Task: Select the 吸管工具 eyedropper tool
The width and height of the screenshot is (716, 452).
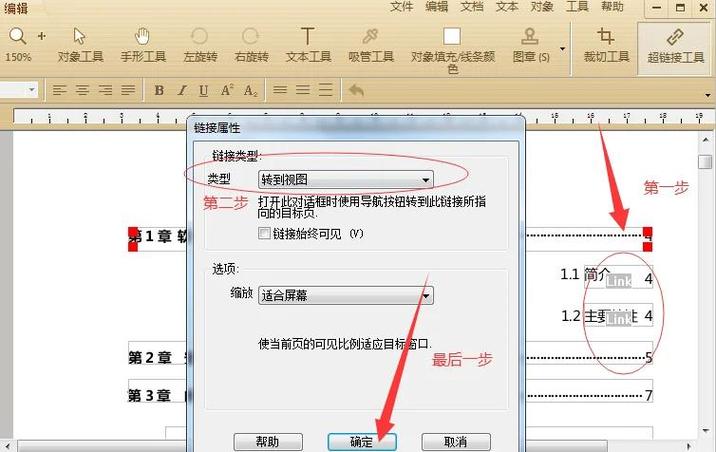Action: 371,45
